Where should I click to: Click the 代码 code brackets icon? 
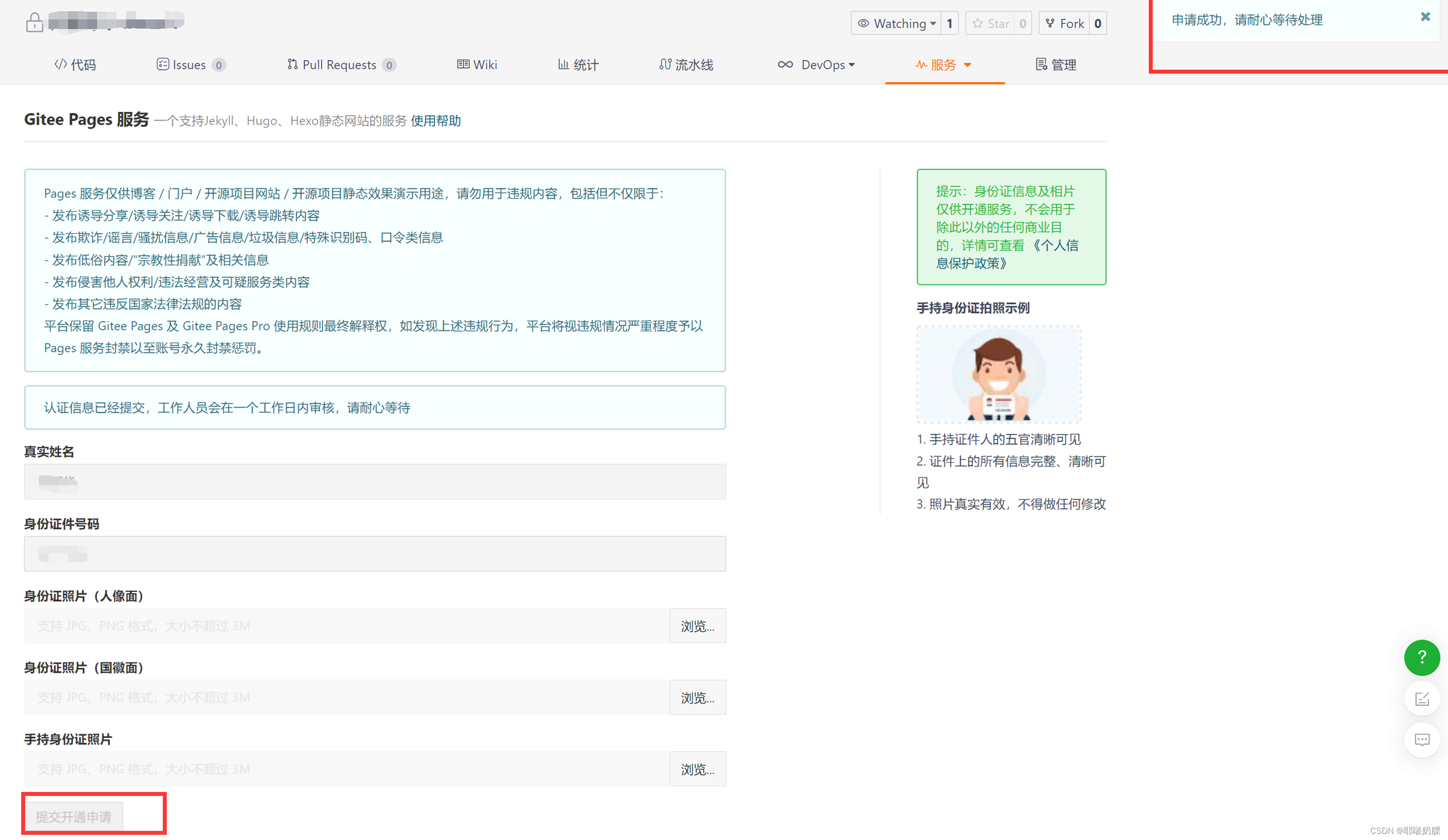[60, 64]
